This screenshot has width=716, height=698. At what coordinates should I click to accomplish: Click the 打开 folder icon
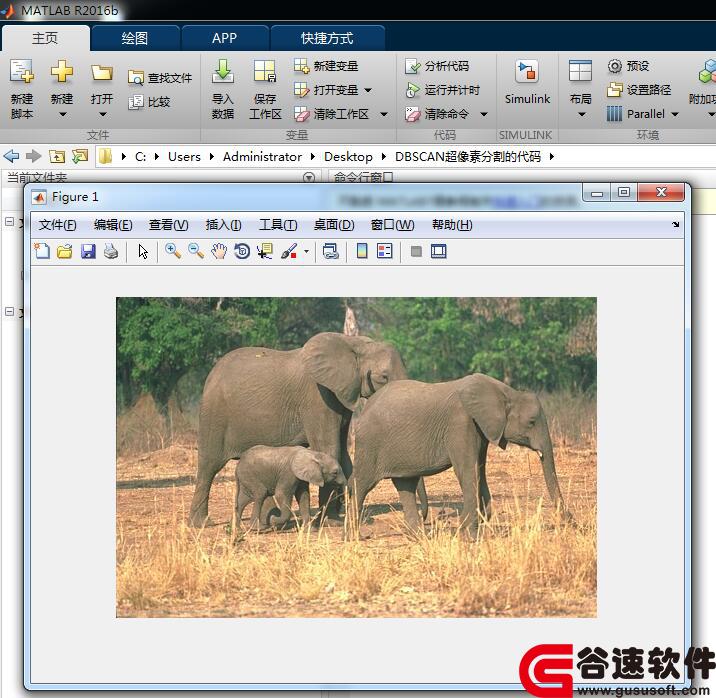(101, 73)
